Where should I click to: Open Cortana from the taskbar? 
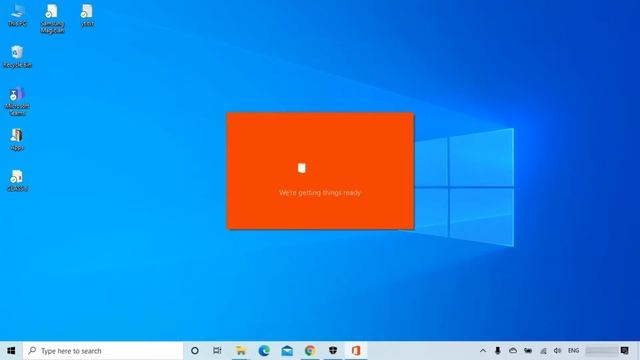[195, 351]
